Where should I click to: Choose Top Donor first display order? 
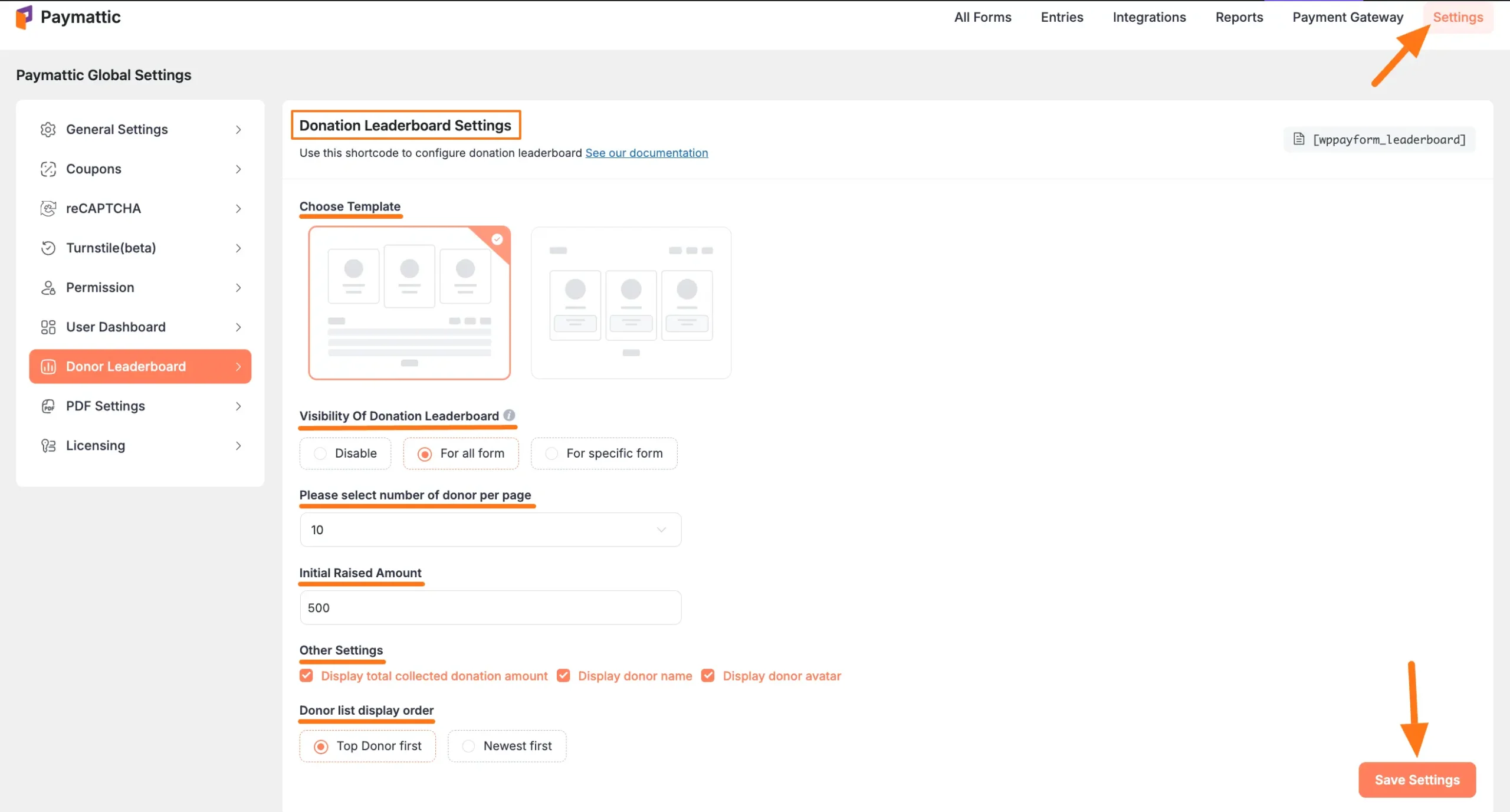[x=367, y=746]
